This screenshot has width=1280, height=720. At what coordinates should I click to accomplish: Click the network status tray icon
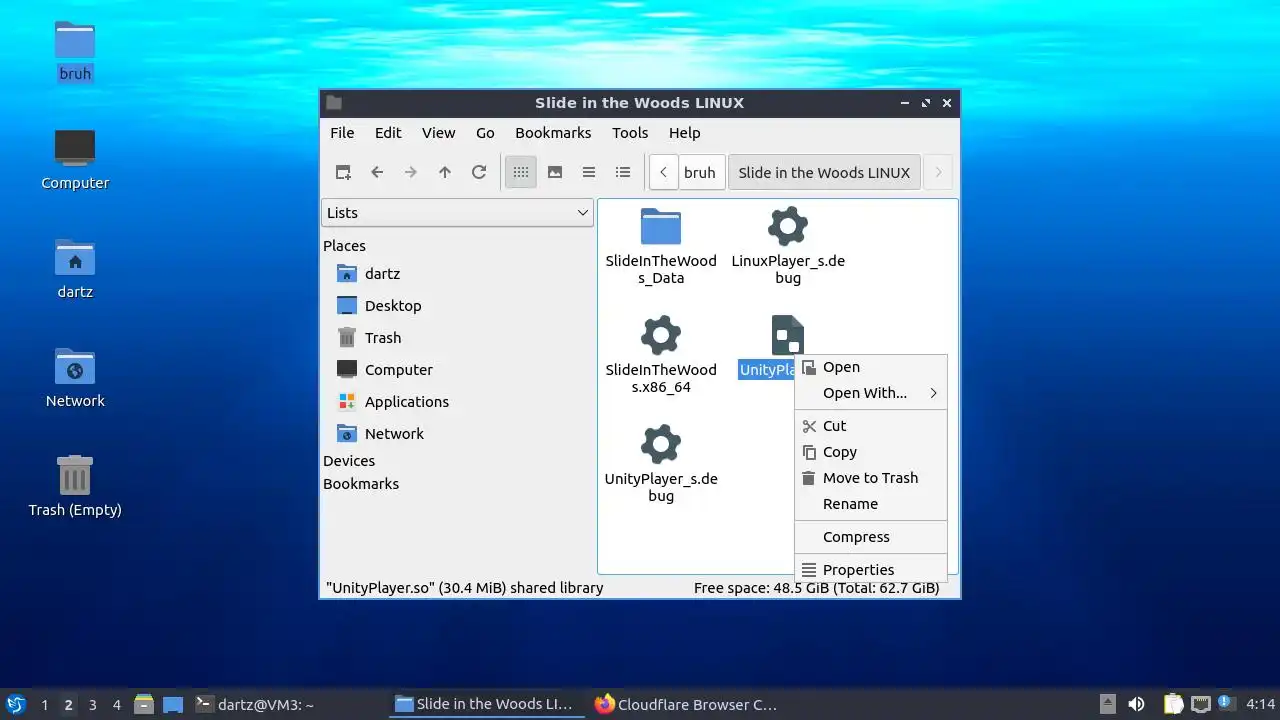[1201, 704]
